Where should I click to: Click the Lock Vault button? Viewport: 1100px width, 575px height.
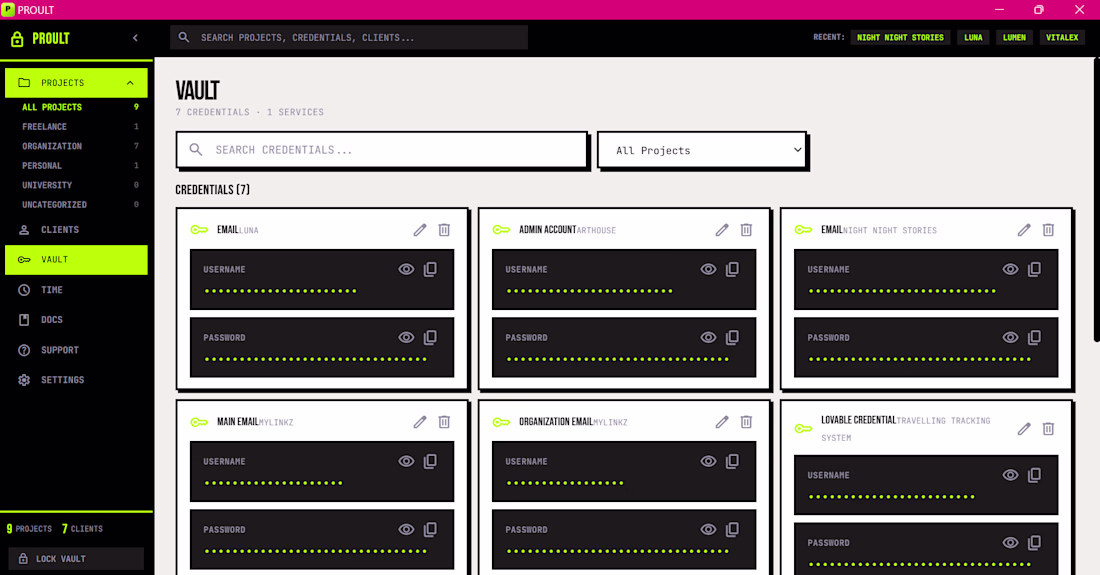[76, 559]
